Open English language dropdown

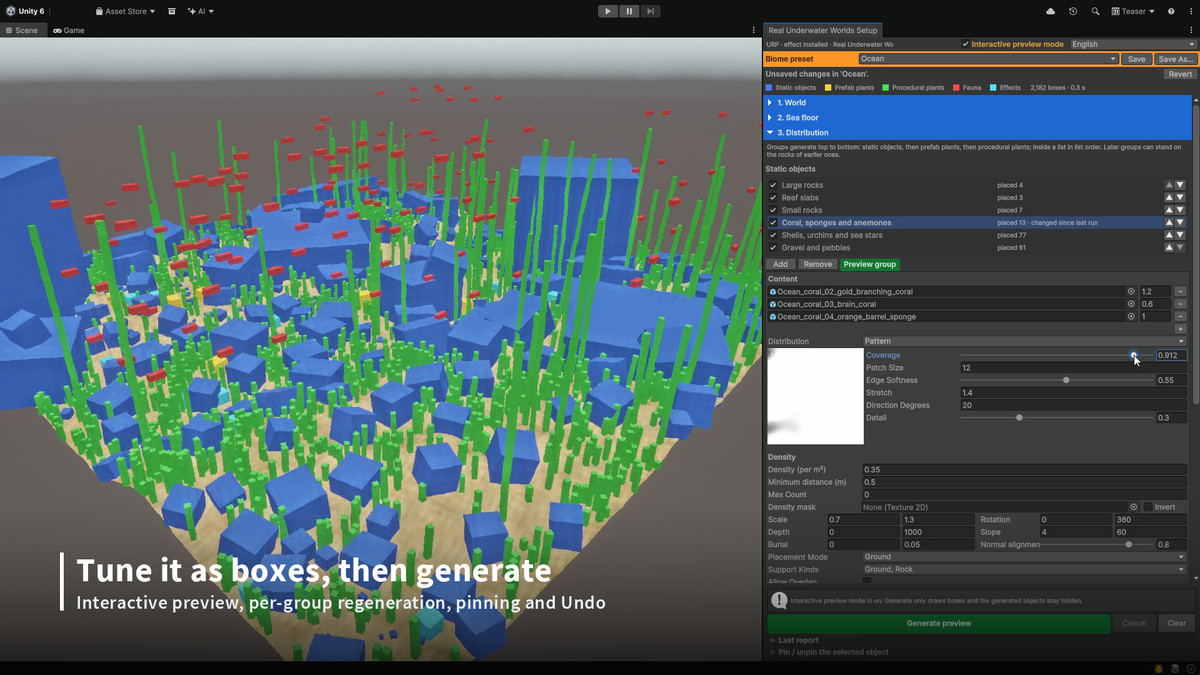pyautogui.click(x=1132, y=44)
